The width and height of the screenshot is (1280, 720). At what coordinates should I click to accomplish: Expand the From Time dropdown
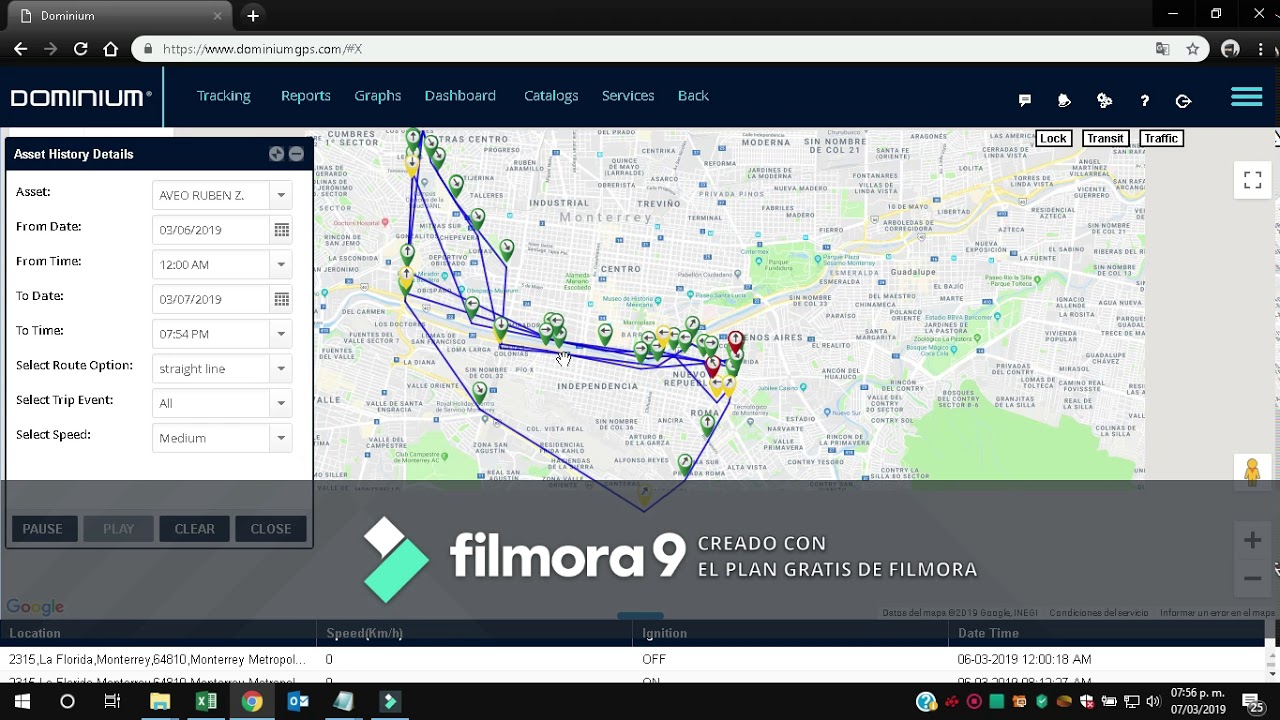pyautogui.click(x=281, y=265)
